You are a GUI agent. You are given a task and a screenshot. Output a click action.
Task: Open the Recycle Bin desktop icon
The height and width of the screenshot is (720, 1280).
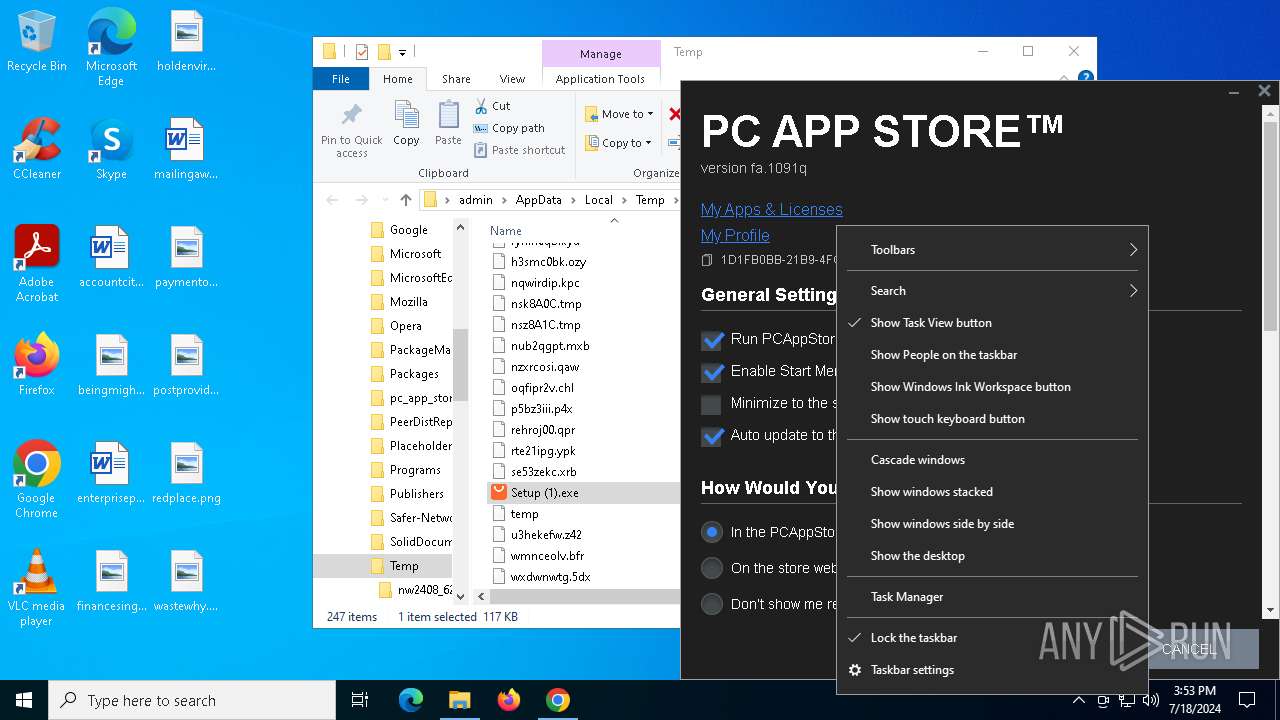37,42
